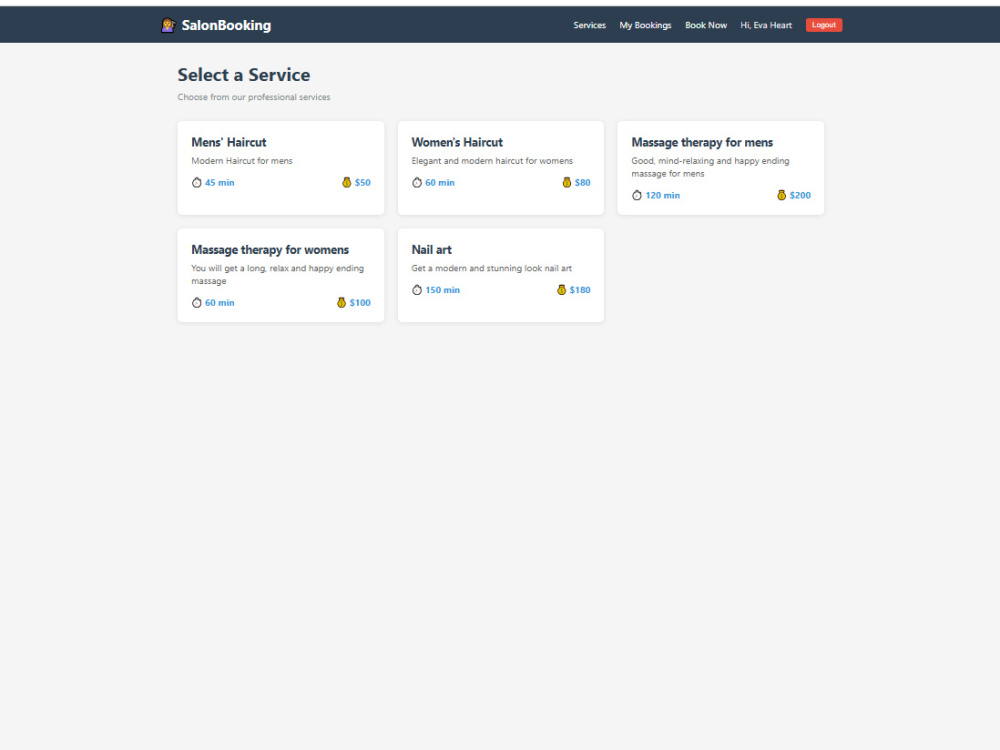Click the money bag icon beside $200
Screen dimensions: 1000x750
pos(781,195)
